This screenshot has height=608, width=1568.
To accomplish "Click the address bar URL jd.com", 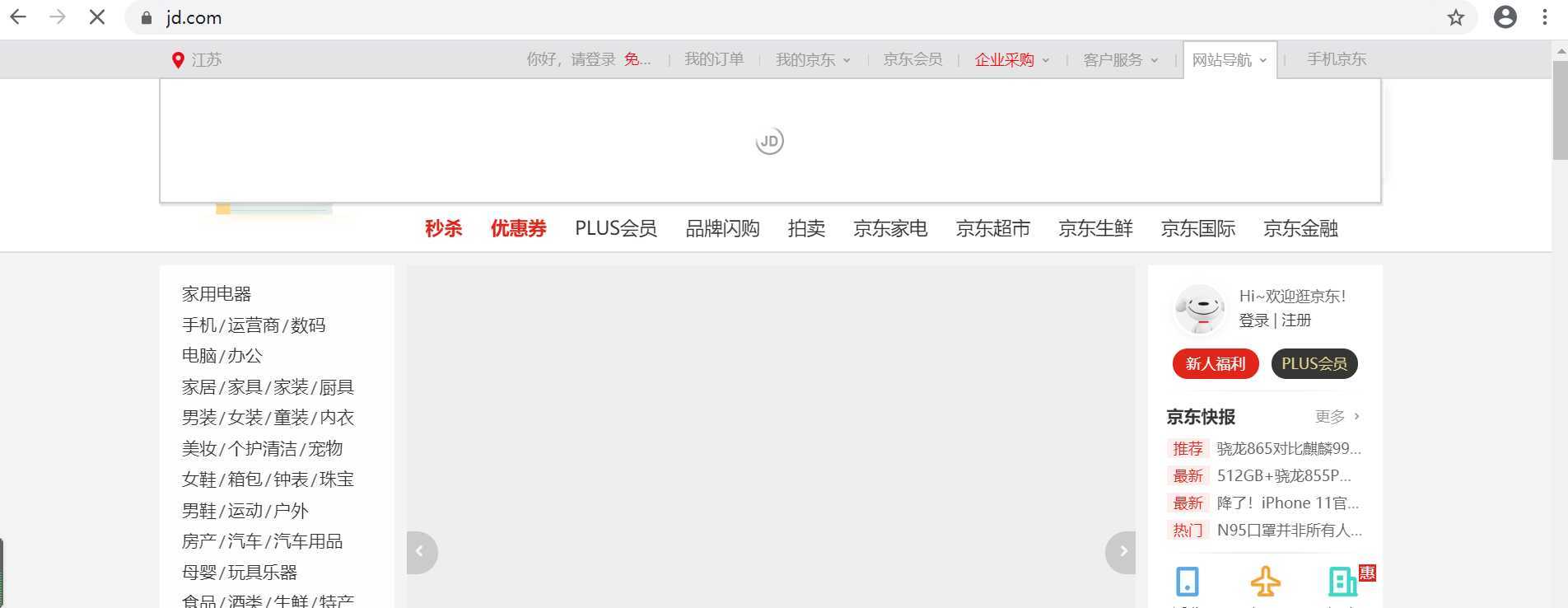I will tap(194, 18).
